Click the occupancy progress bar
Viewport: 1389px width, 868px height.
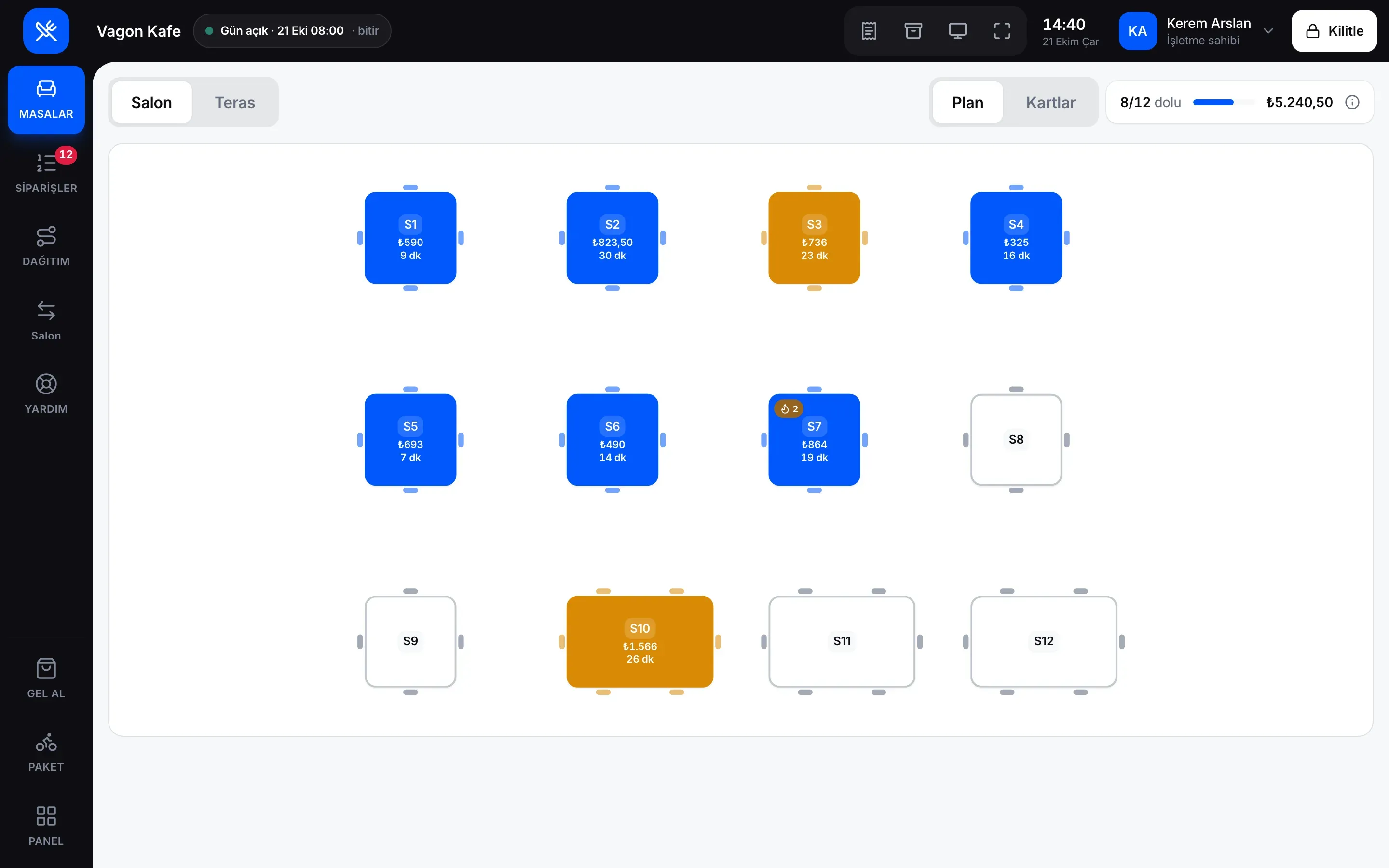[1223, 102]
